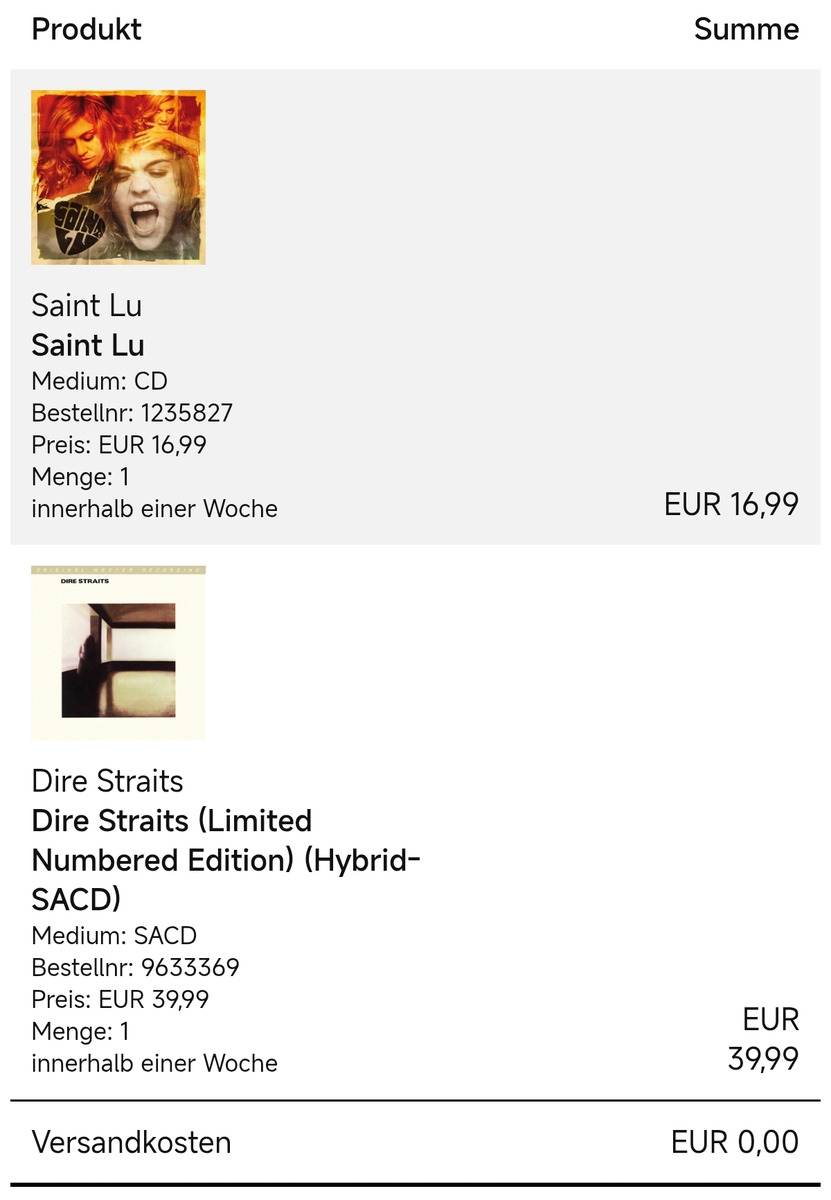Click the Preis: EUR 16,99 line
831x1200 pixels.
tap(119, 445)
